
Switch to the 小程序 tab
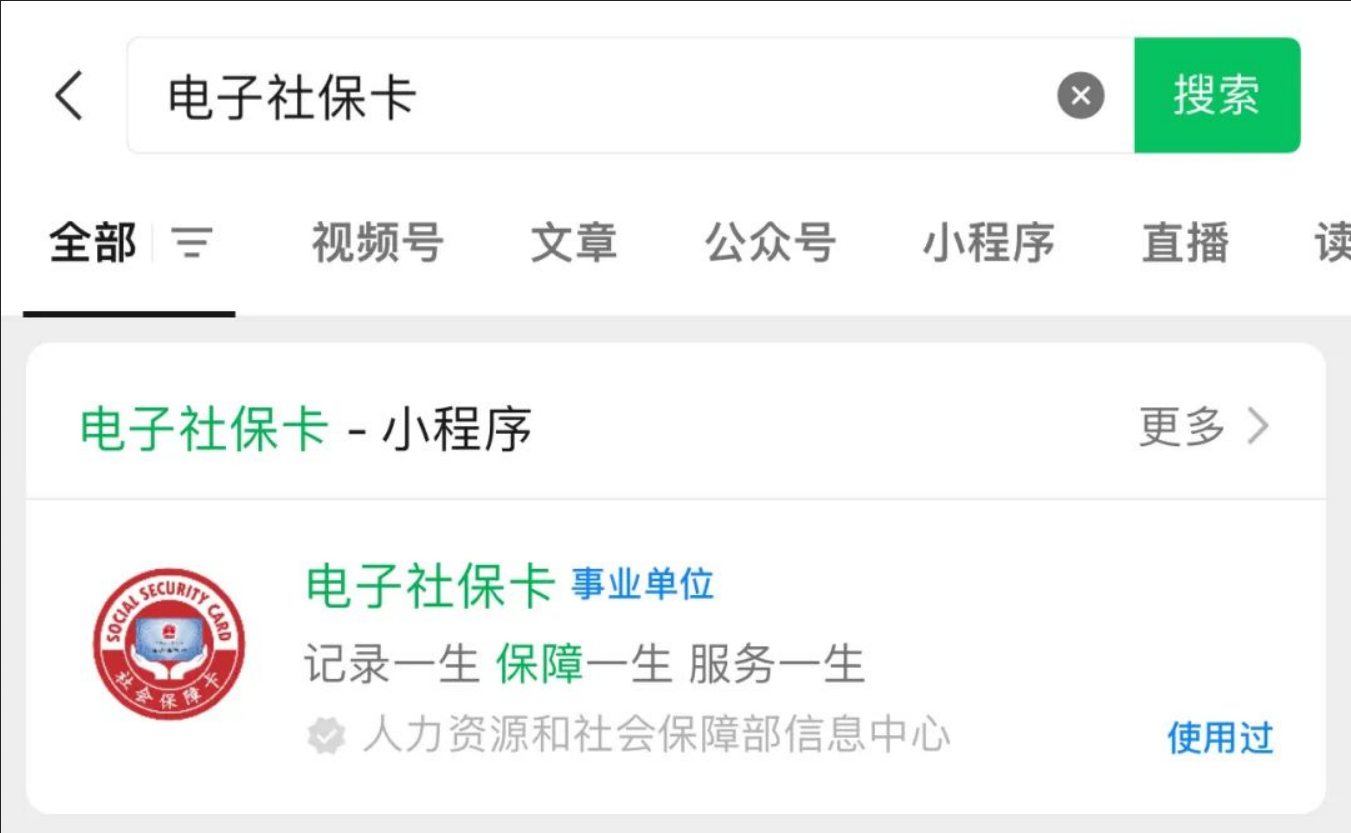pos(988,243)
